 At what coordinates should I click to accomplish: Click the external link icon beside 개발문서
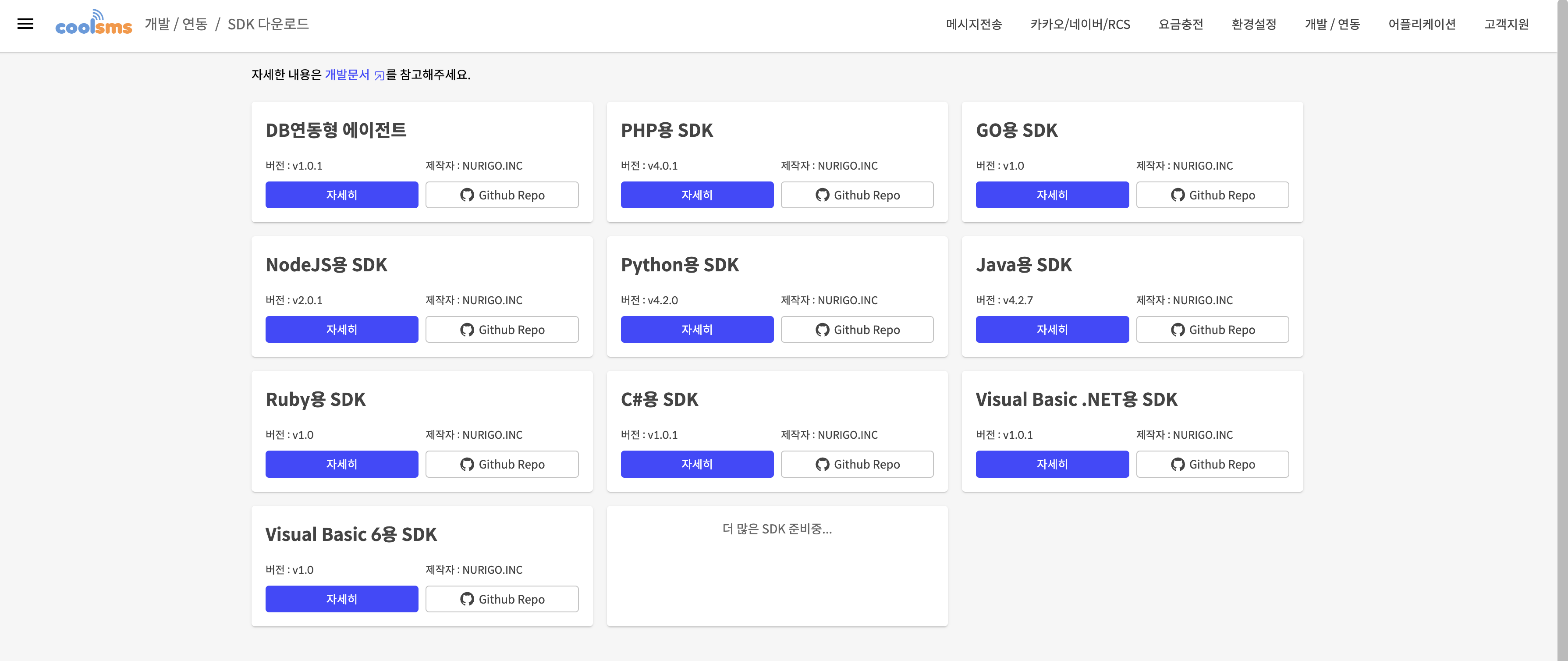click(x=379, y=75)
